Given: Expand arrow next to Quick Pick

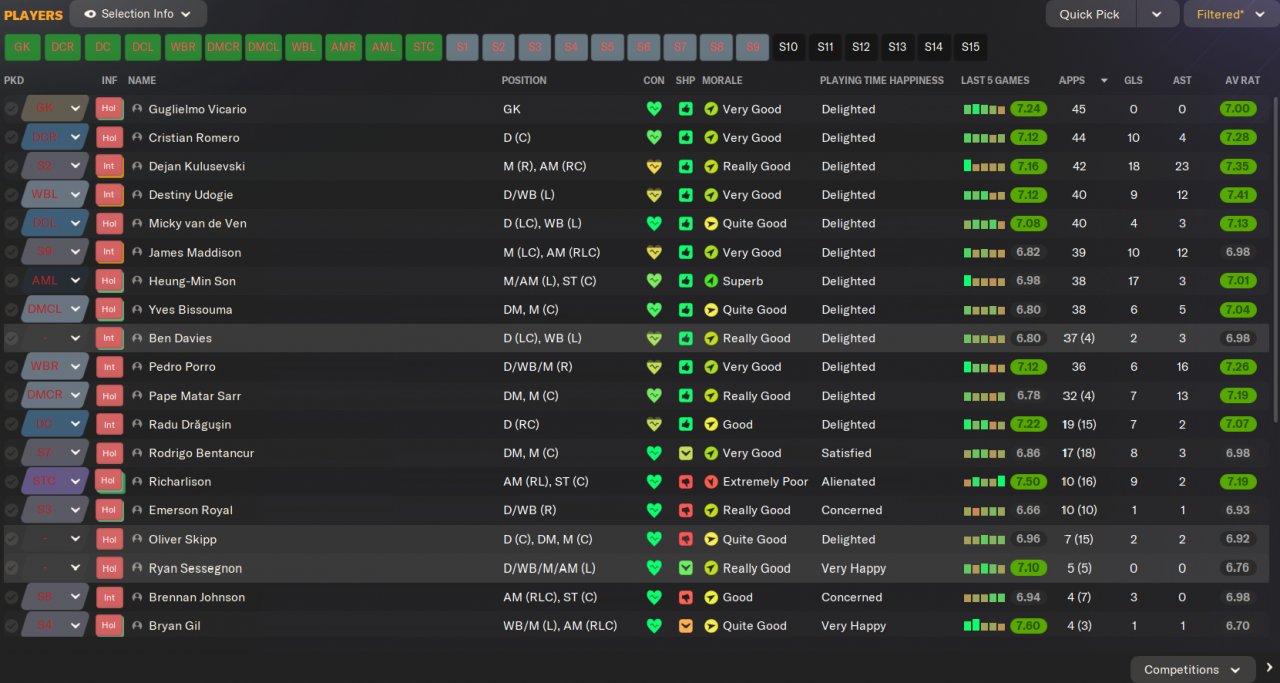Looking at the screenshot, I should [1157, 14].
